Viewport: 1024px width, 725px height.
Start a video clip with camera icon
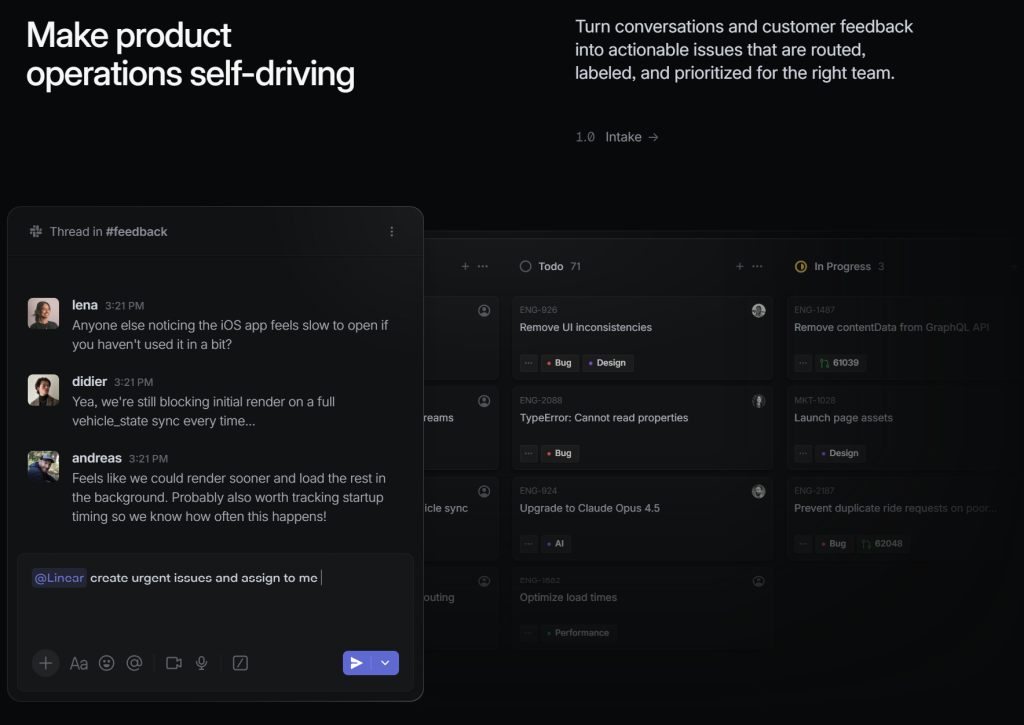click(x=174, y=664)
